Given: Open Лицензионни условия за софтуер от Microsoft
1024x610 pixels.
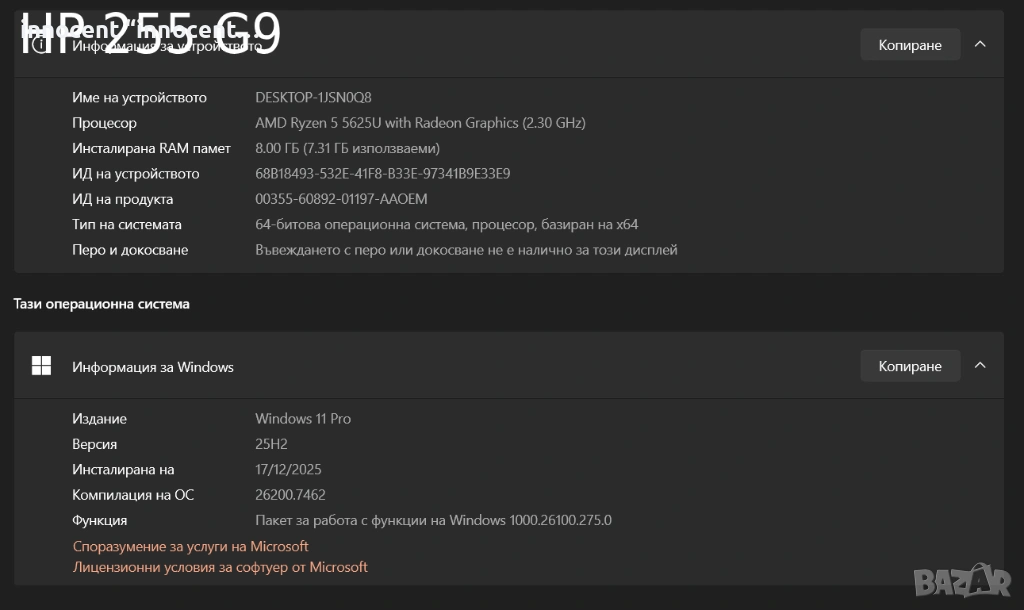Looking at the screenshot, I should click(220, 567).
